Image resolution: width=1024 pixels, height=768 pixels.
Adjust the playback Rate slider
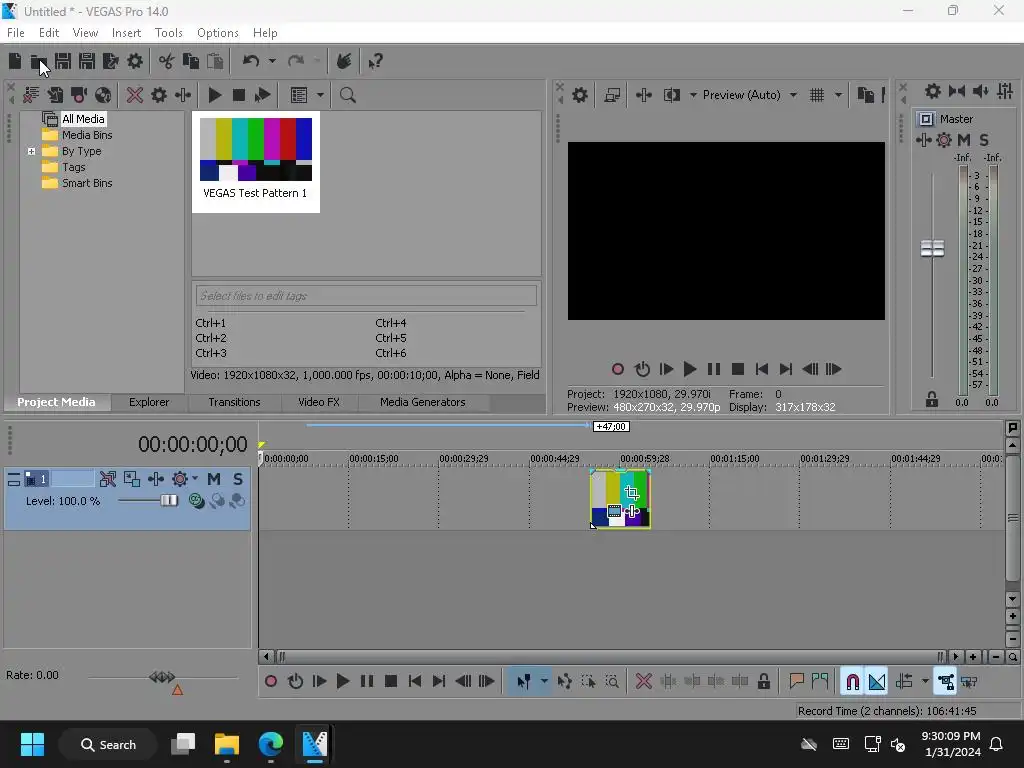coord(162,677)
